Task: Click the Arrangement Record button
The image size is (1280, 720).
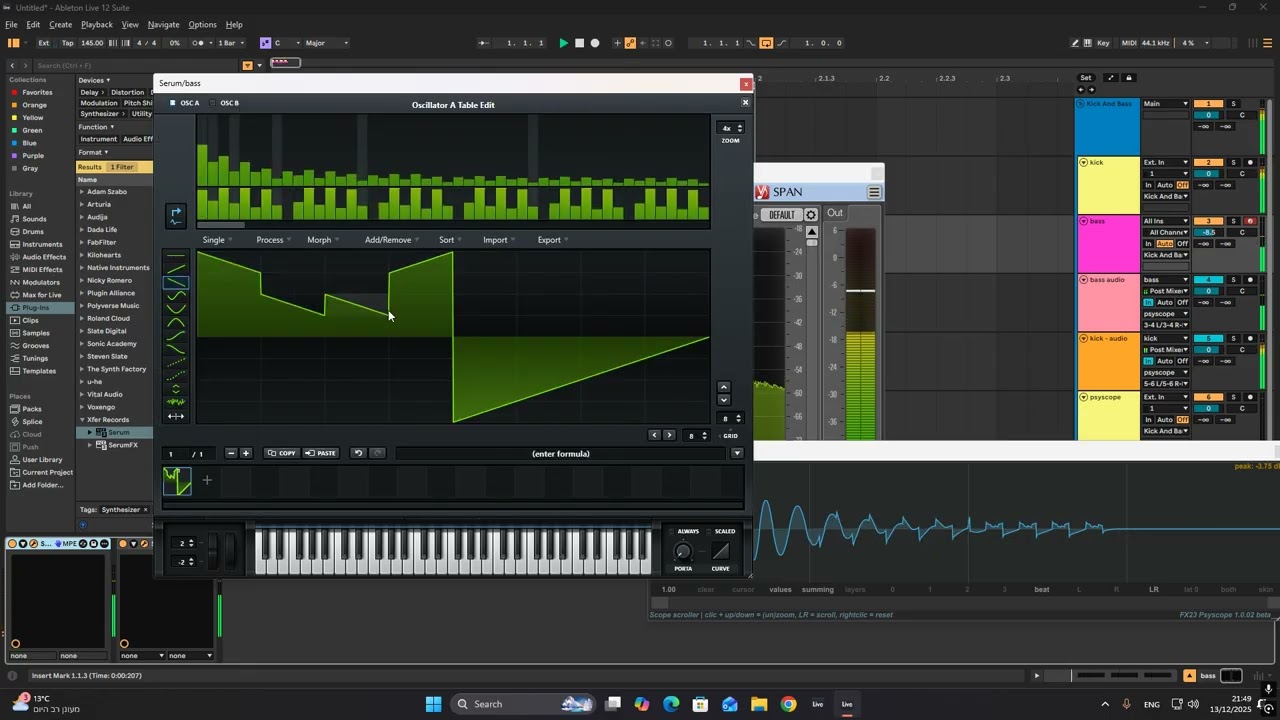Action: 595,43
